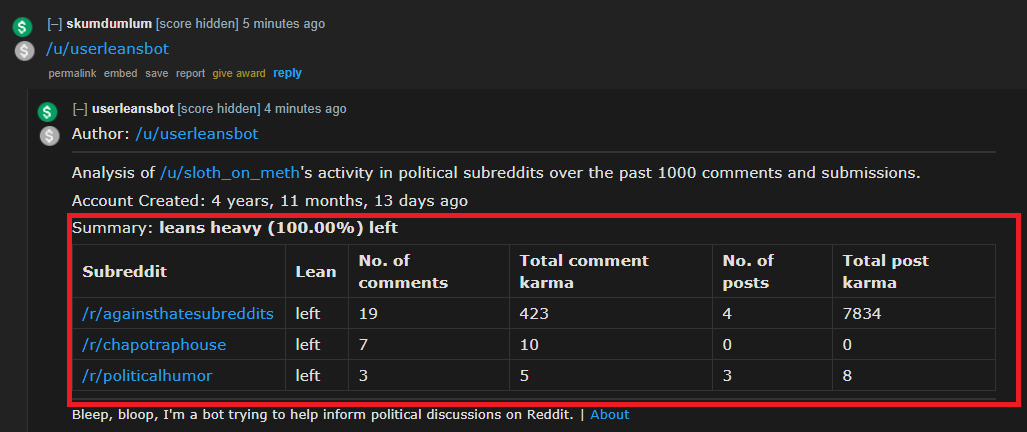Report skumdumlum's comment
The image size is (1027, 432).
point(190,73)
